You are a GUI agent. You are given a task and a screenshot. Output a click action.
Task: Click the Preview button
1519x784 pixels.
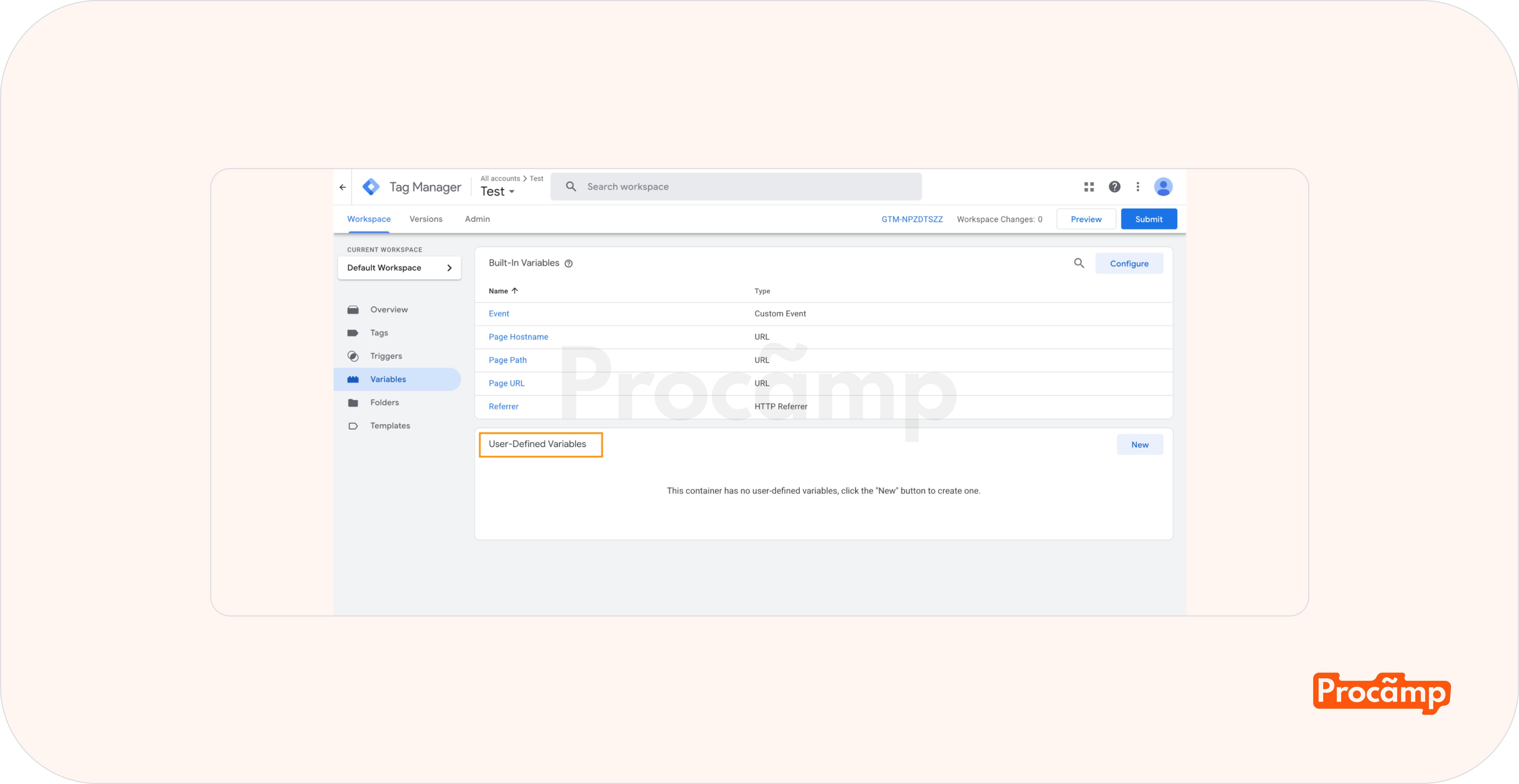(1086, 219)
